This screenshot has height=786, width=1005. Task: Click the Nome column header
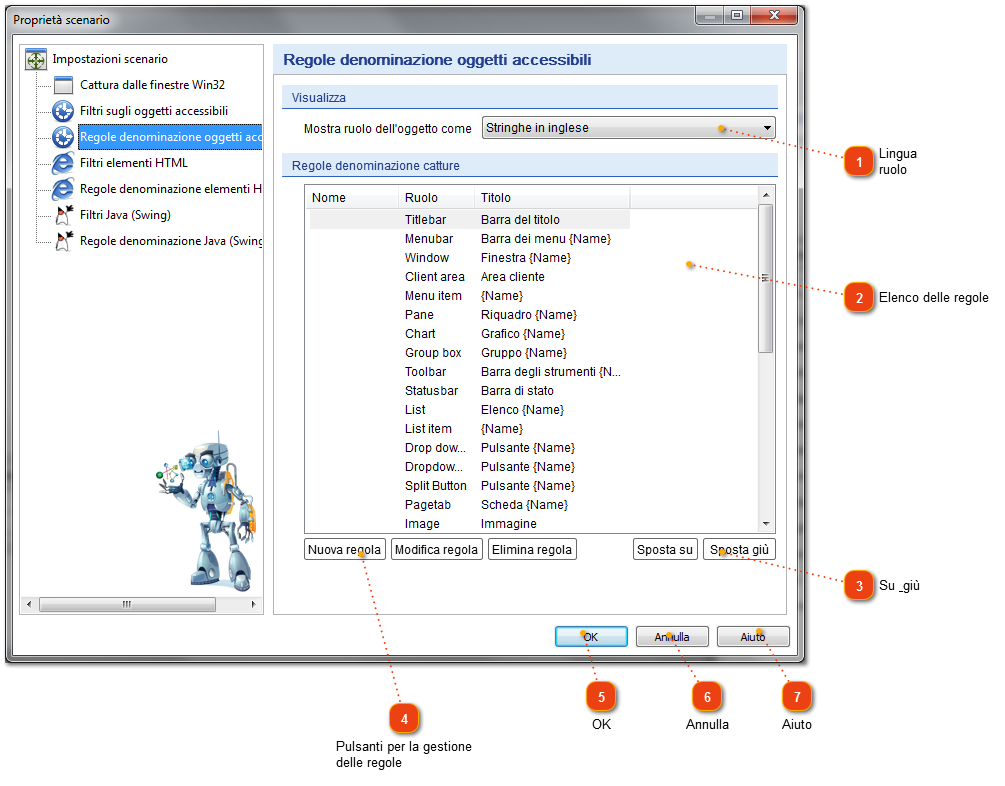tap(352, 197)
